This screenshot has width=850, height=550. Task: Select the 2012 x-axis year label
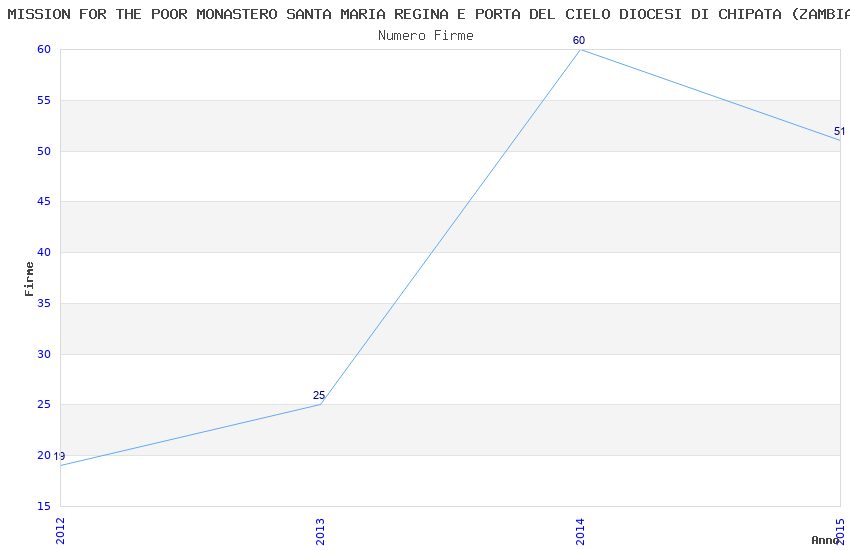(x=60, y=530)
